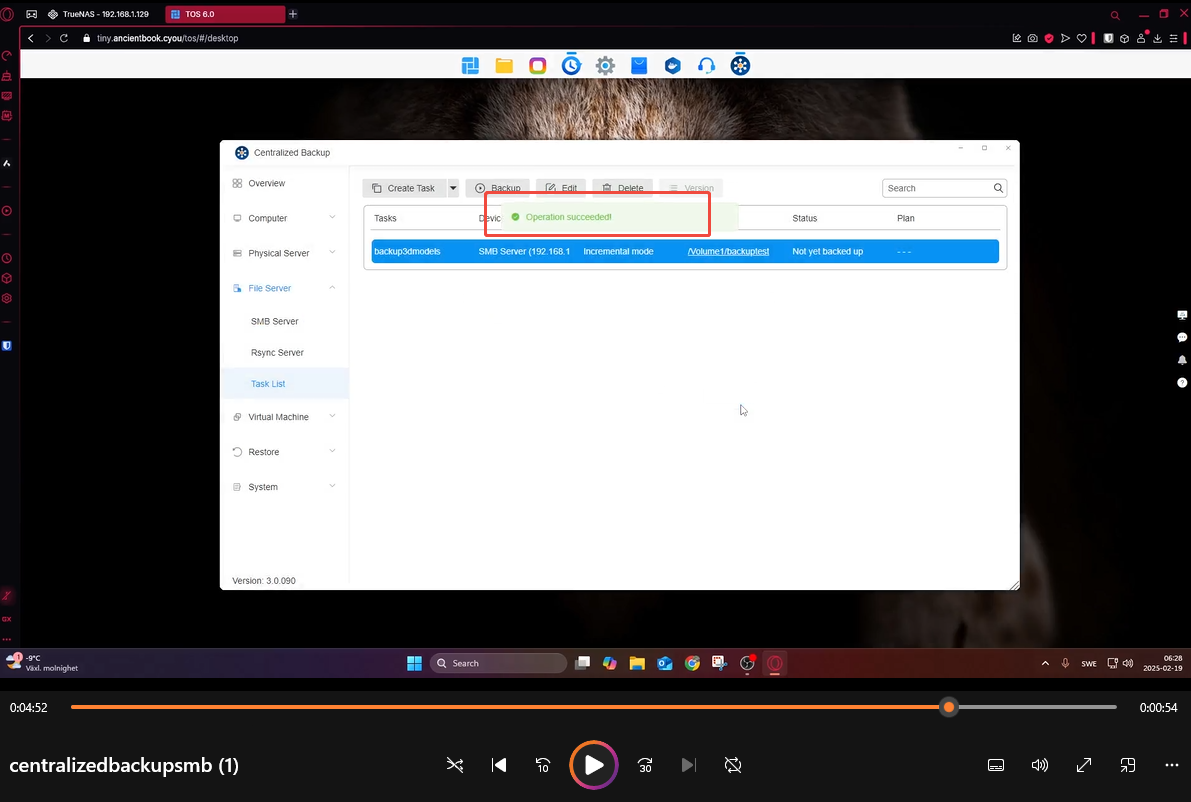
Task: Toggle subtitles in the media player
Action: tap(996, 765)
